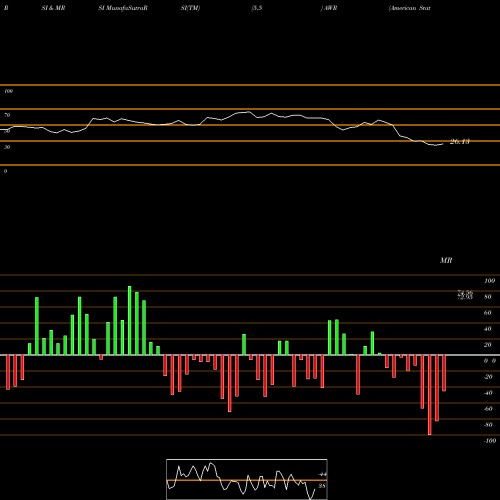Click the 38 label in mini chart
The image size is (500, 500).
[322, 486]
